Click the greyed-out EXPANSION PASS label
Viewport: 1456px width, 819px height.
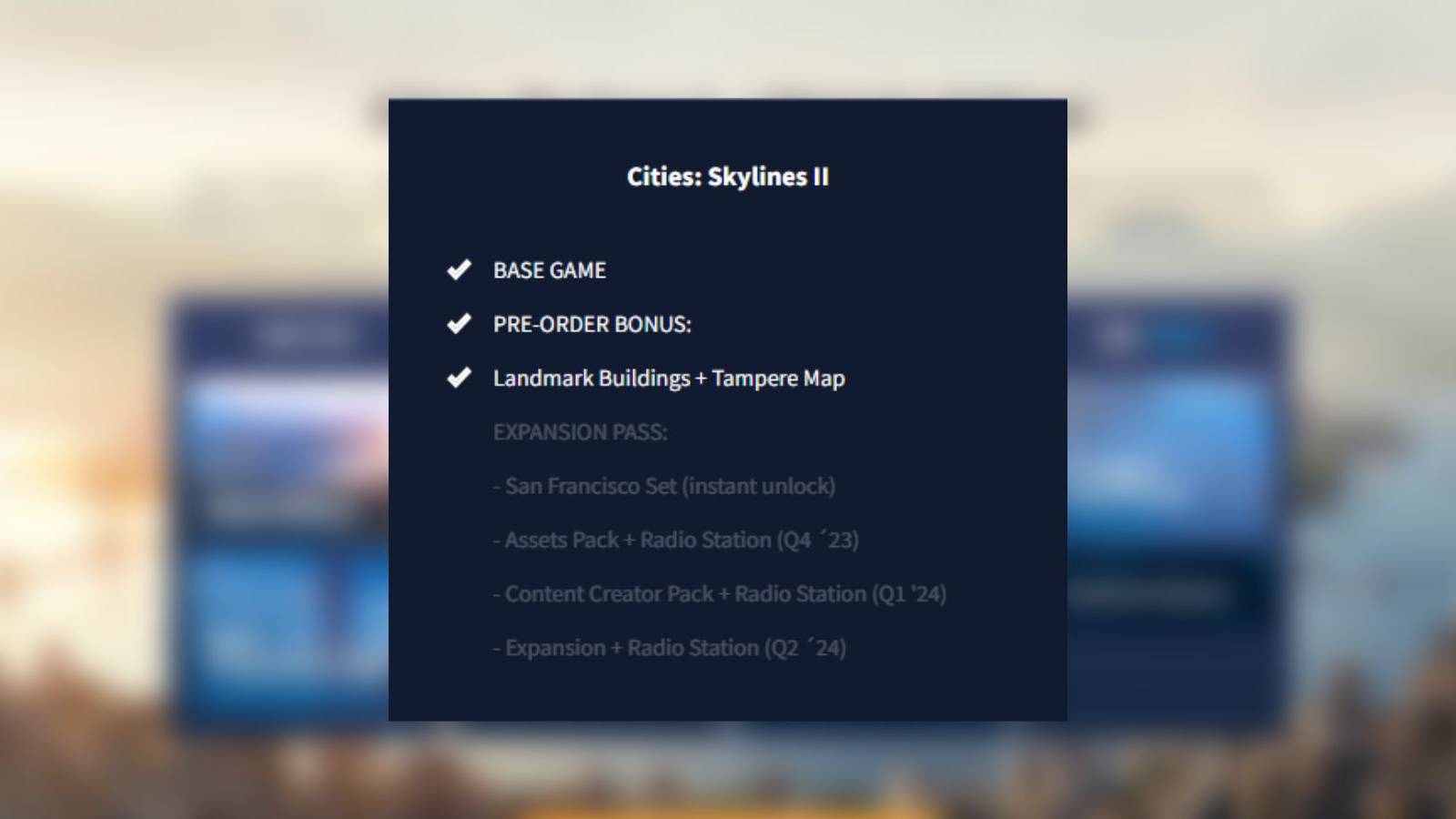(x=581, y=432)
